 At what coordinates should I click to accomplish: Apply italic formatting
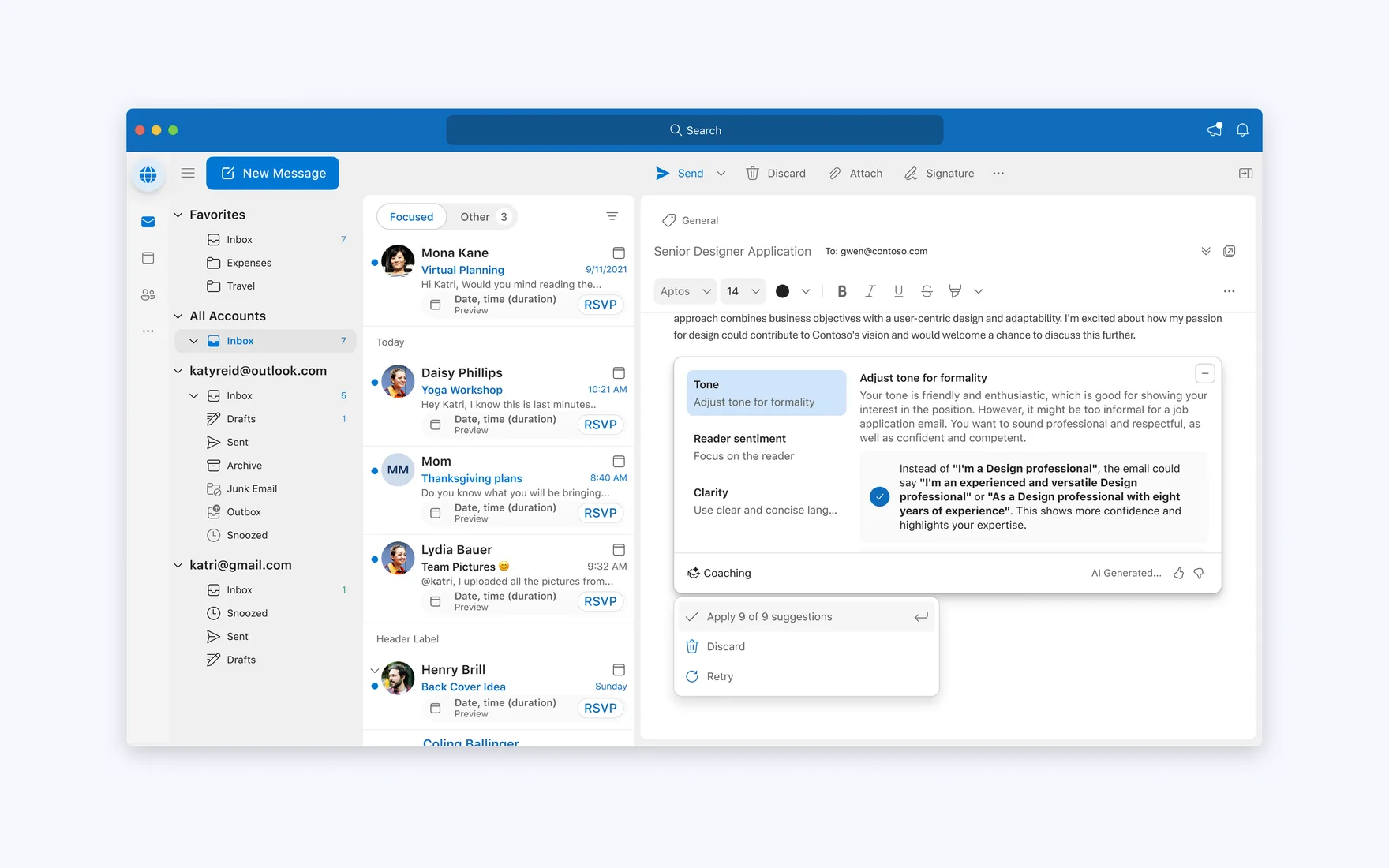pyautogui.click(x=870, y=291)
